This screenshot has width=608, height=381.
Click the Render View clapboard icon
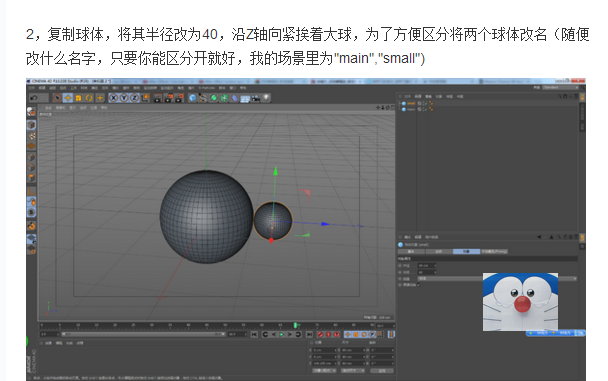click(157, 98)
